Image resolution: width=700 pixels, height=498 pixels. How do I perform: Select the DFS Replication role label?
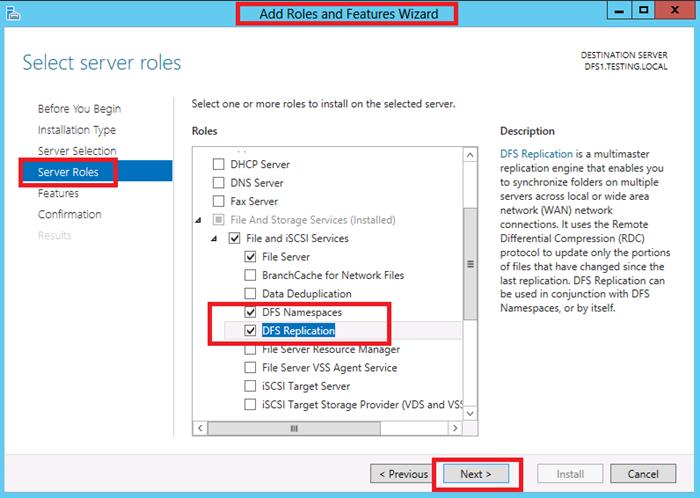click(x=298, y=331)
